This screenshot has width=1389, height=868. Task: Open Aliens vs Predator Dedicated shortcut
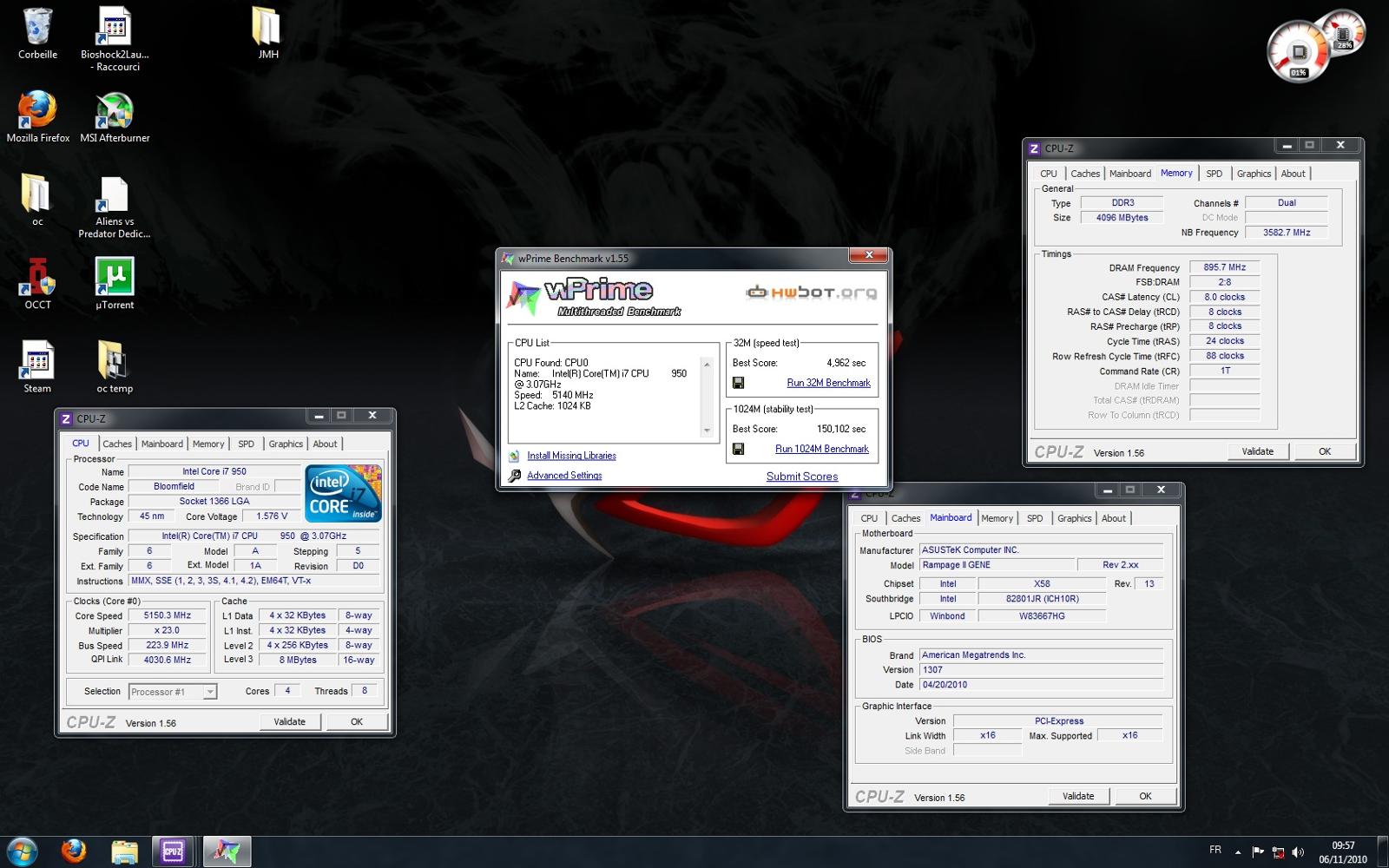point(114,194)
